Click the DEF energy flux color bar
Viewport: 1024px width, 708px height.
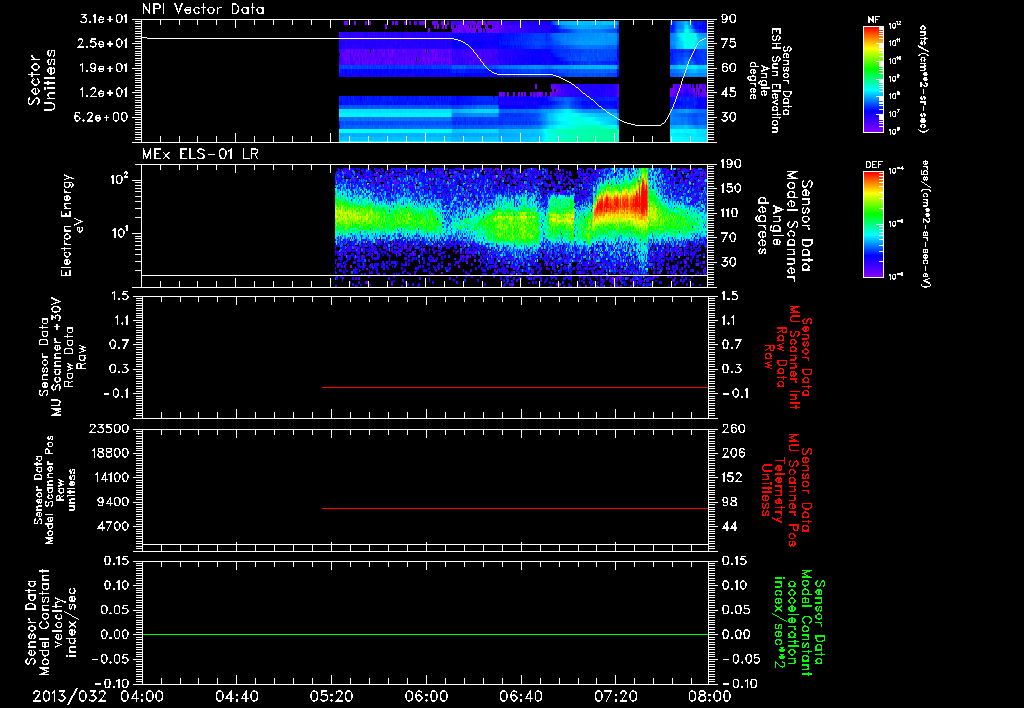pos(874,224)
